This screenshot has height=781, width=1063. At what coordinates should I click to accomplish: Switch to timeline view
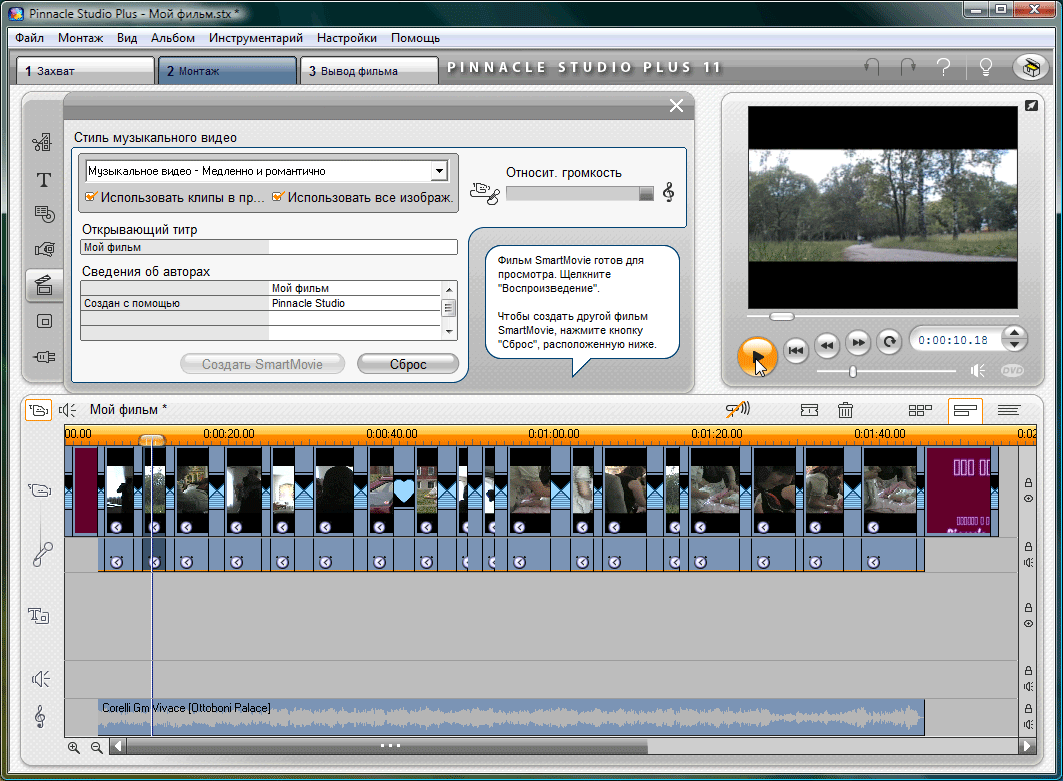965,410
